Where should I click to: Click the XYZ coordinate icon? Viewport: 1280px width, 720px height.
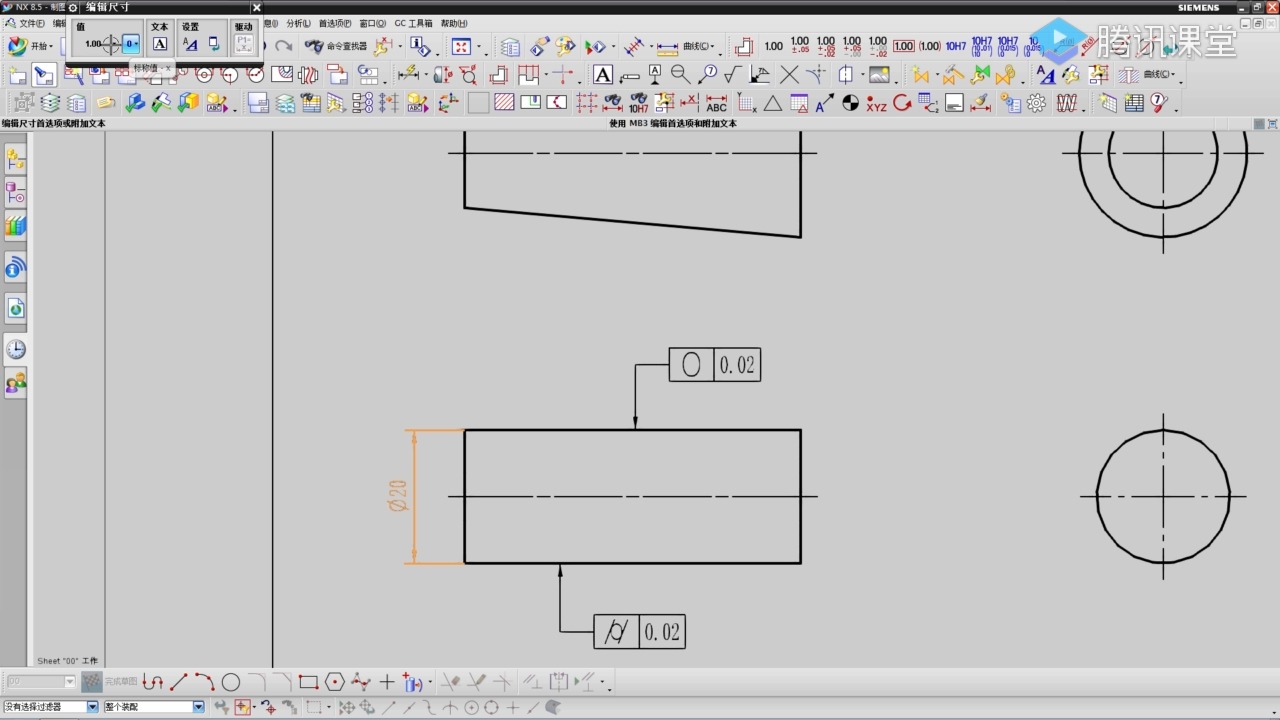click(x=877, y=103)
